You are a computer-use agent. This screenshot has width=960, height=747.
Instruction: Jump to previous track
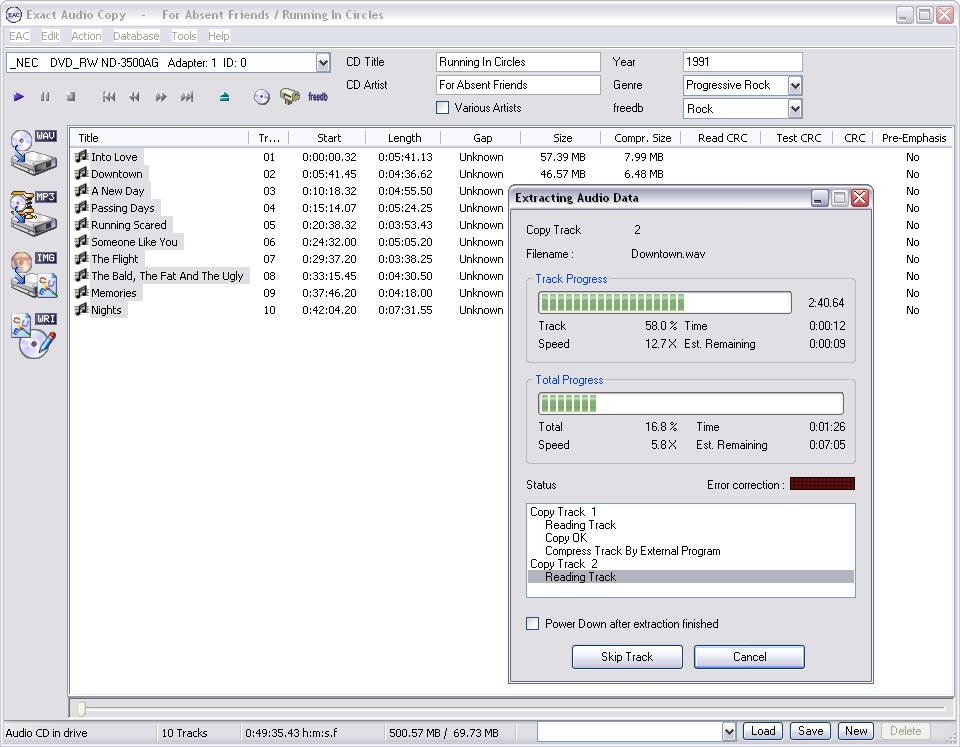point(109,97)
